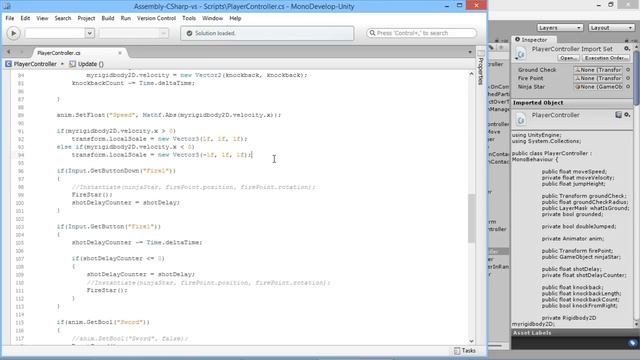Click the Imported Object PlayerController script icon
The width and height of the screenshot is (640, 360).
(520, 120)
